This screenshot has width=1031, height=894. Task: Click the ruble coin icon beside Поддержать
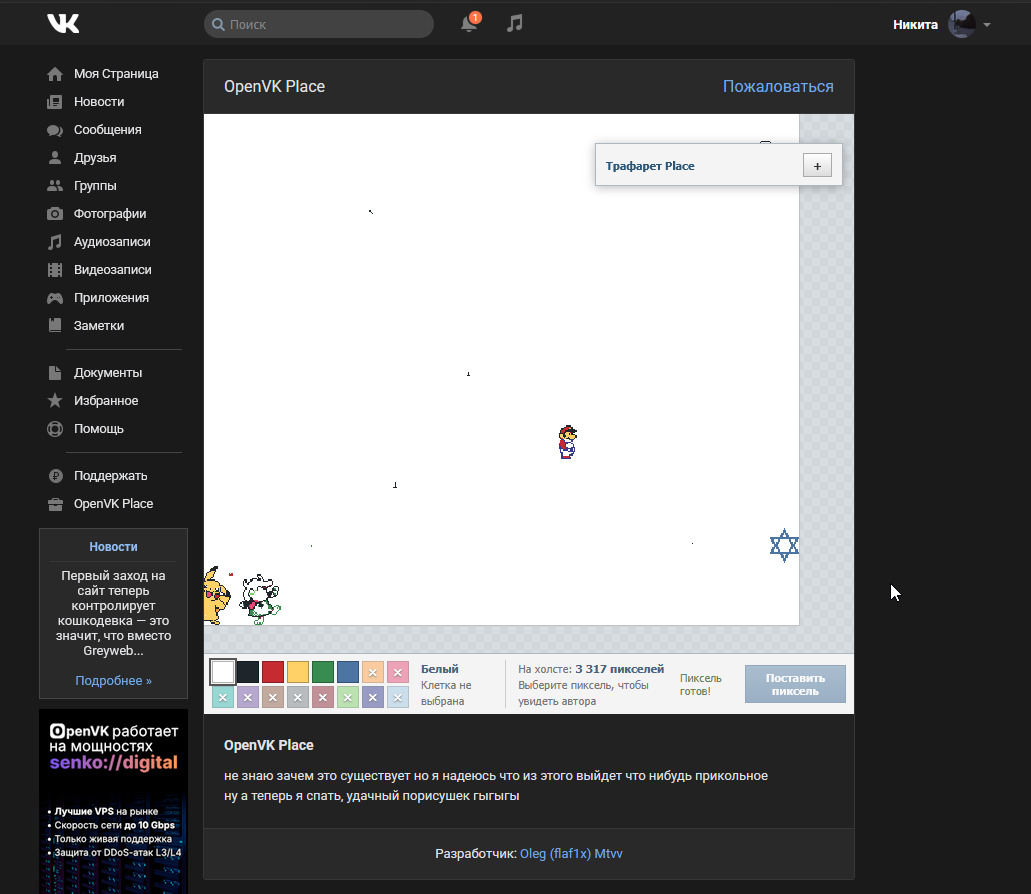click(x=55, y=476)
